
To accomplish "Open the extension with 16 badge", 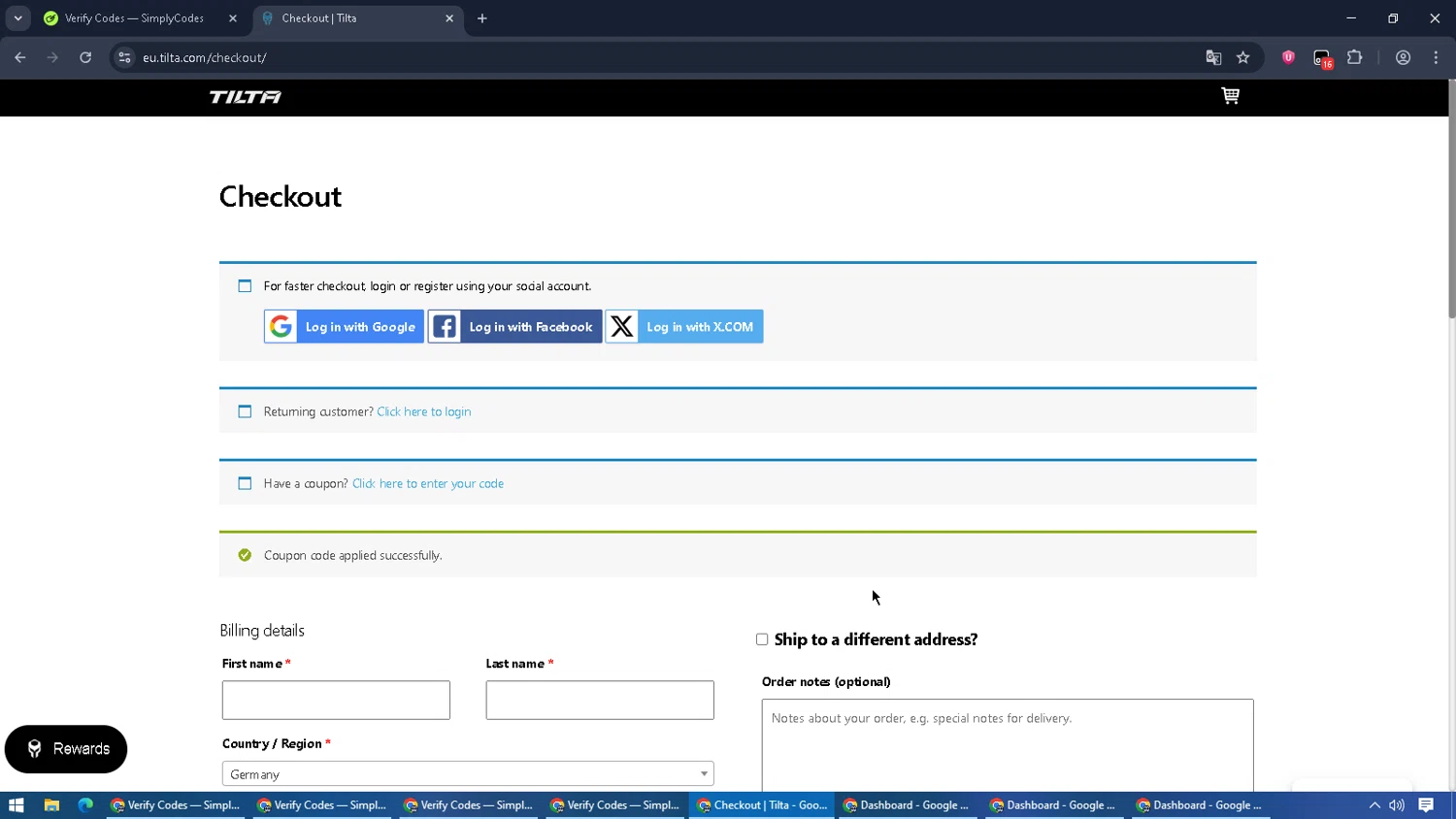I will 1322,58.
